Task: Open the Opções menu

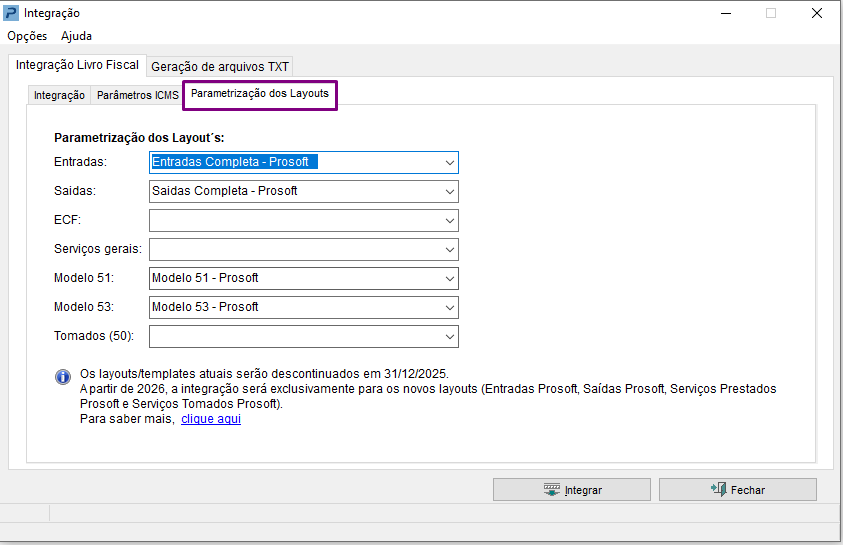Action: pos(27,36)
